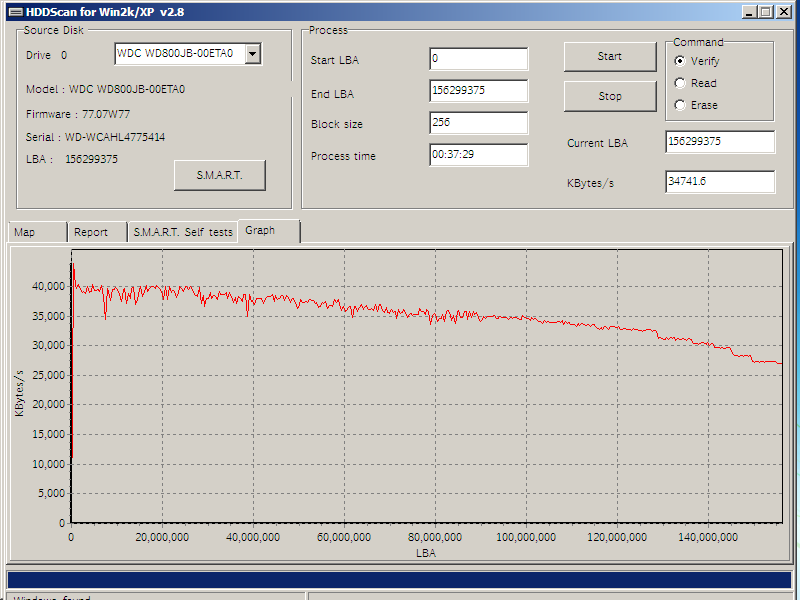Click the S.M.A.R.T. button
The width and height of the screenshot is (800, 600).
[x=219, y=175]
